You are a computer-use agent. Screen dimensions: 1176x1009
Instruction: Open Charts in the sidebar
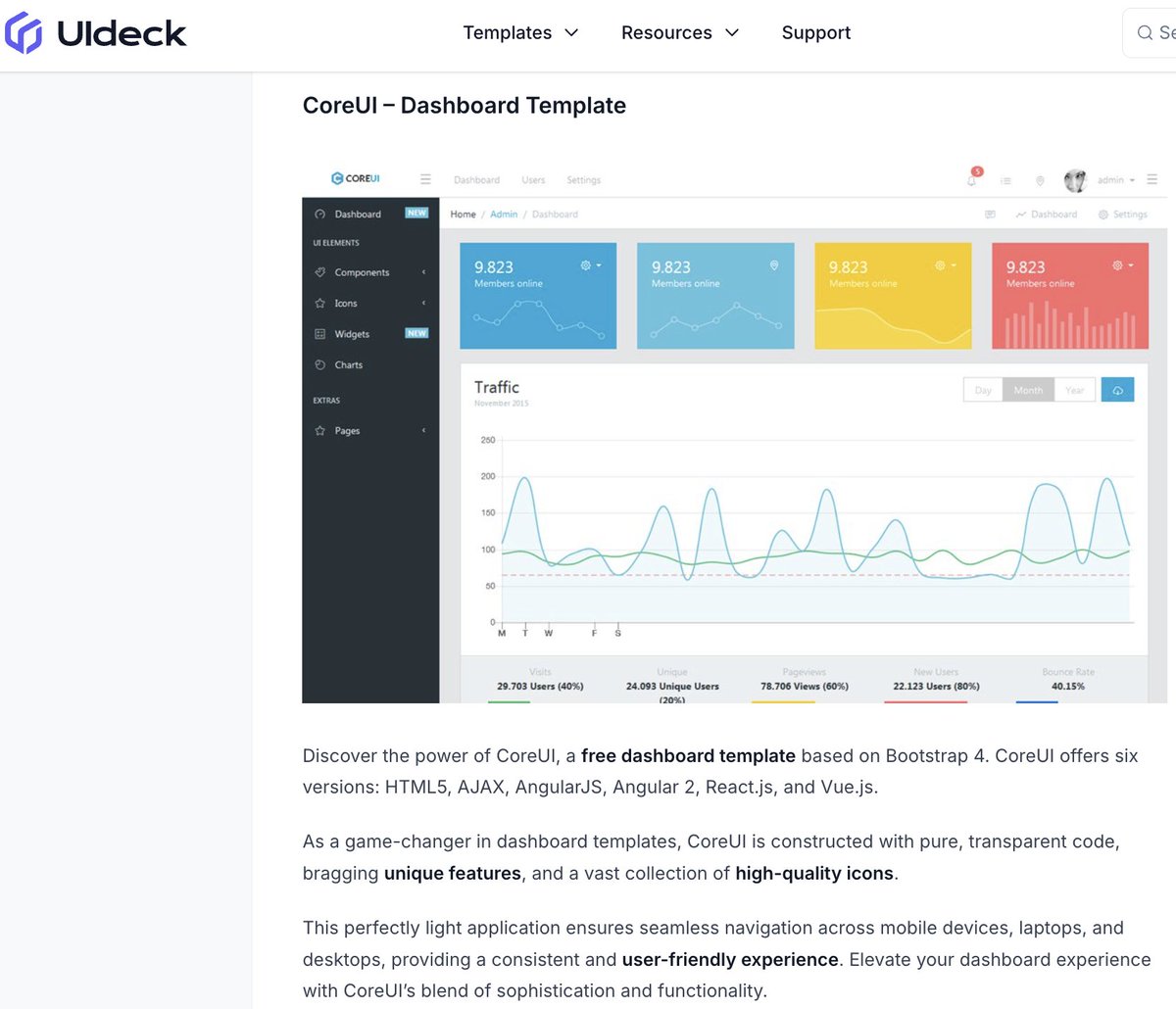pyautogui.click(x=370, y=364)
